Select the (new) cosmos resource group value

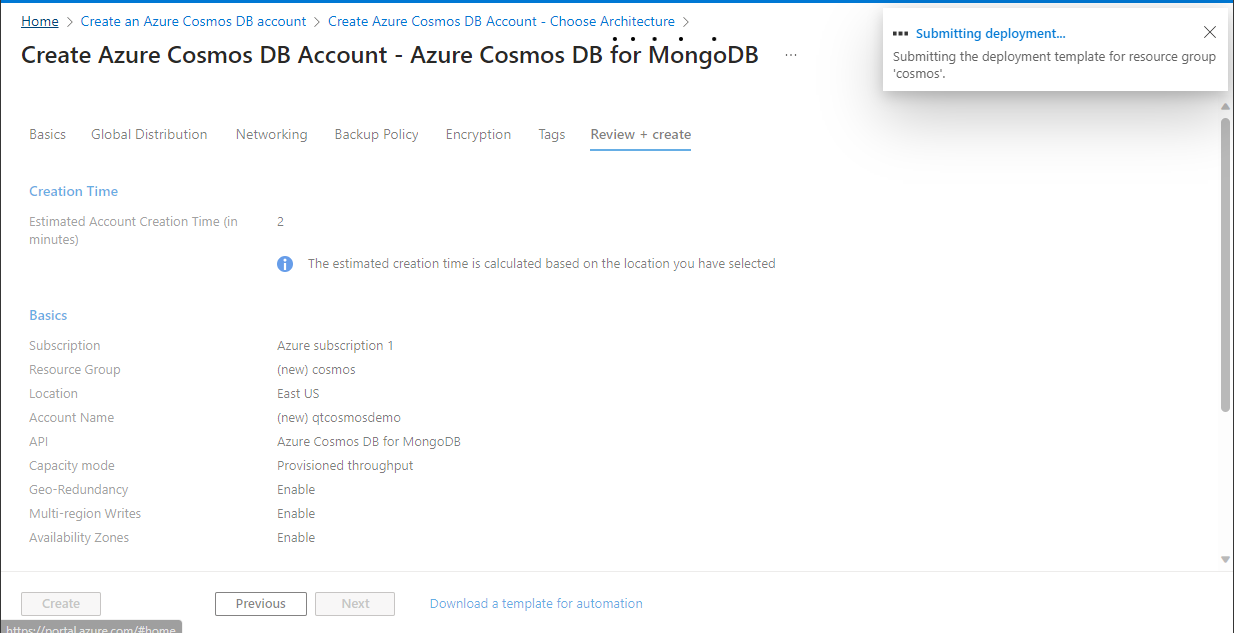[x=316, y=369]
